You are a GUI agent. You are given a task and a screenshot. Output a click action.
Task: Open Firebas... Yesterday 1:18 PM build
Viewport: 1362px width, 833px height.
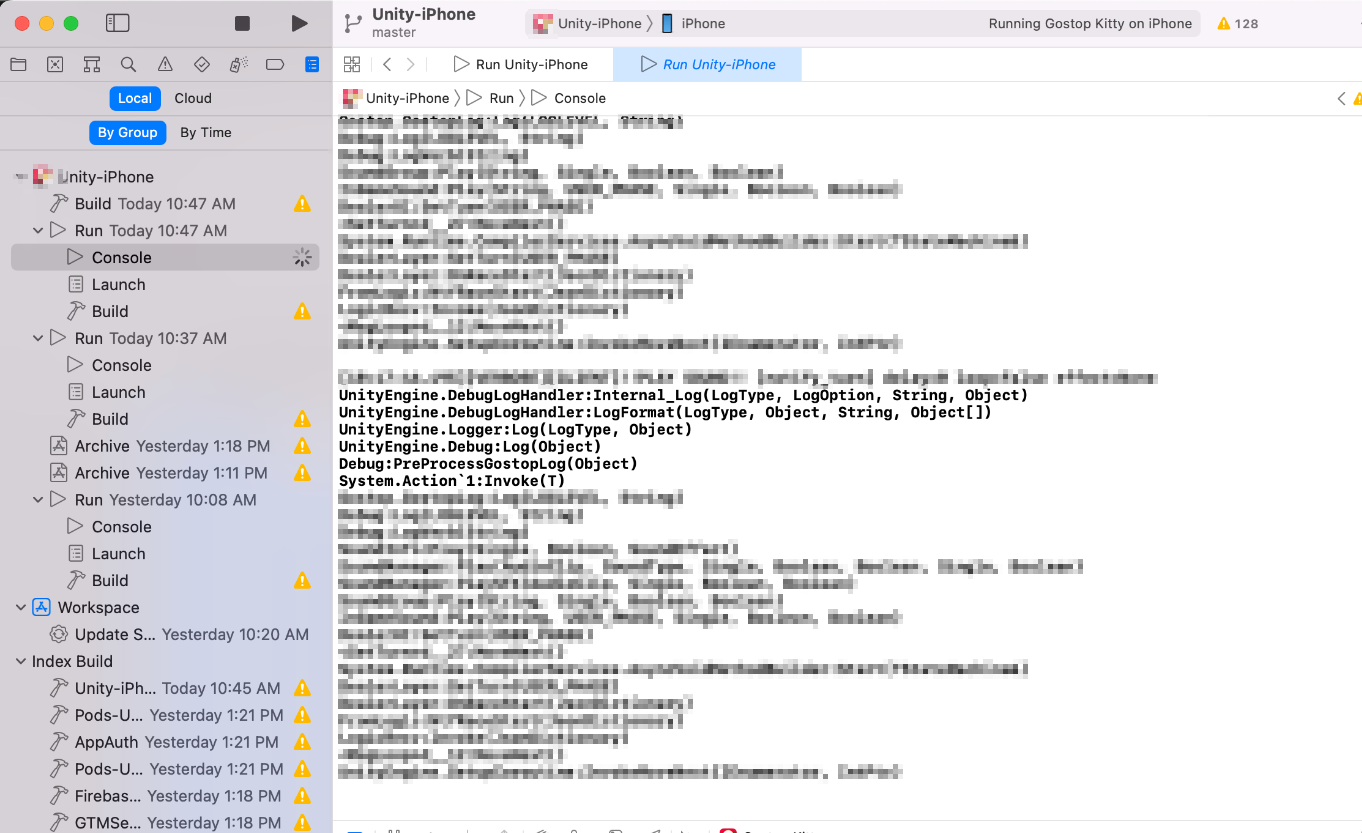[165, 796]
